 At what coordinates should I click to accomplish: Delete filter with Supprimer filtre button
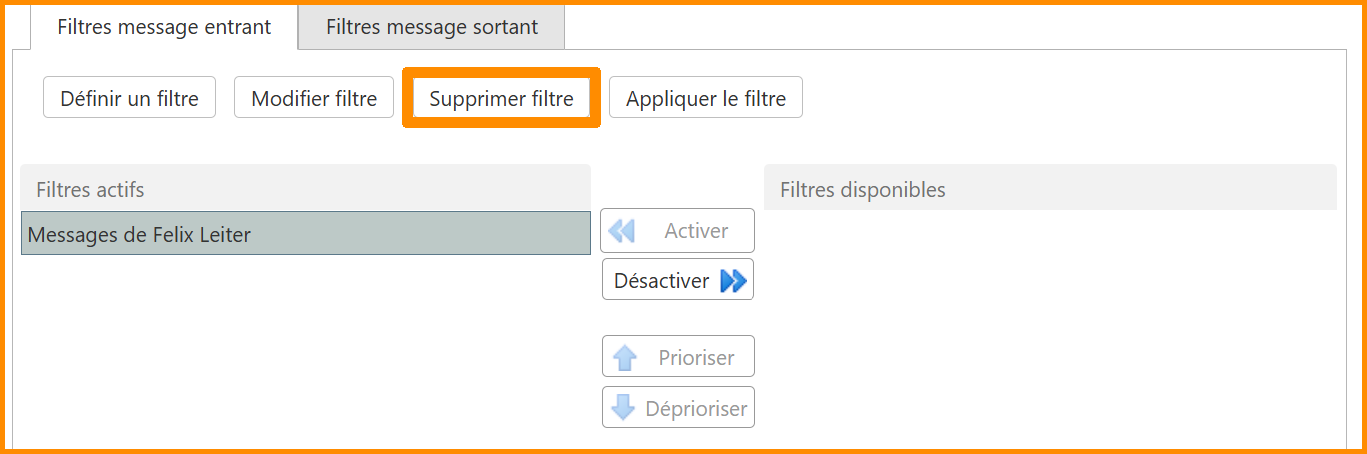501,98
